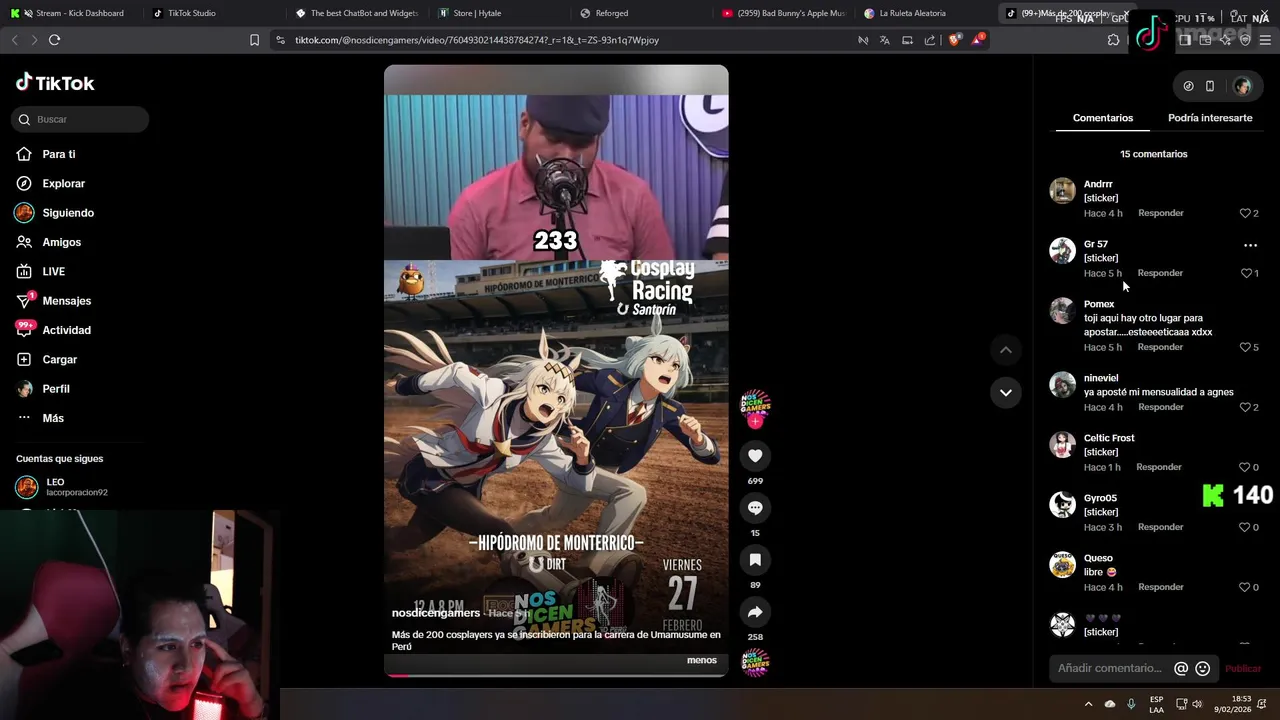Screen dimensions: 1280x720
Task: Open Brave Rewards triangle icon
Action: click(x=979, y=40)
